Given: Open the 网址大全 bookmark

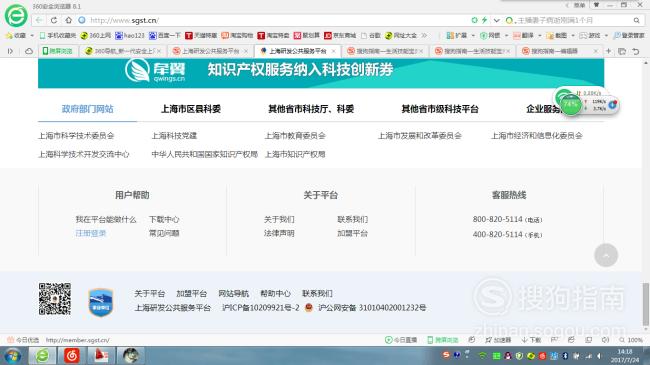Looking at the screenshot, I should point(401,36).
